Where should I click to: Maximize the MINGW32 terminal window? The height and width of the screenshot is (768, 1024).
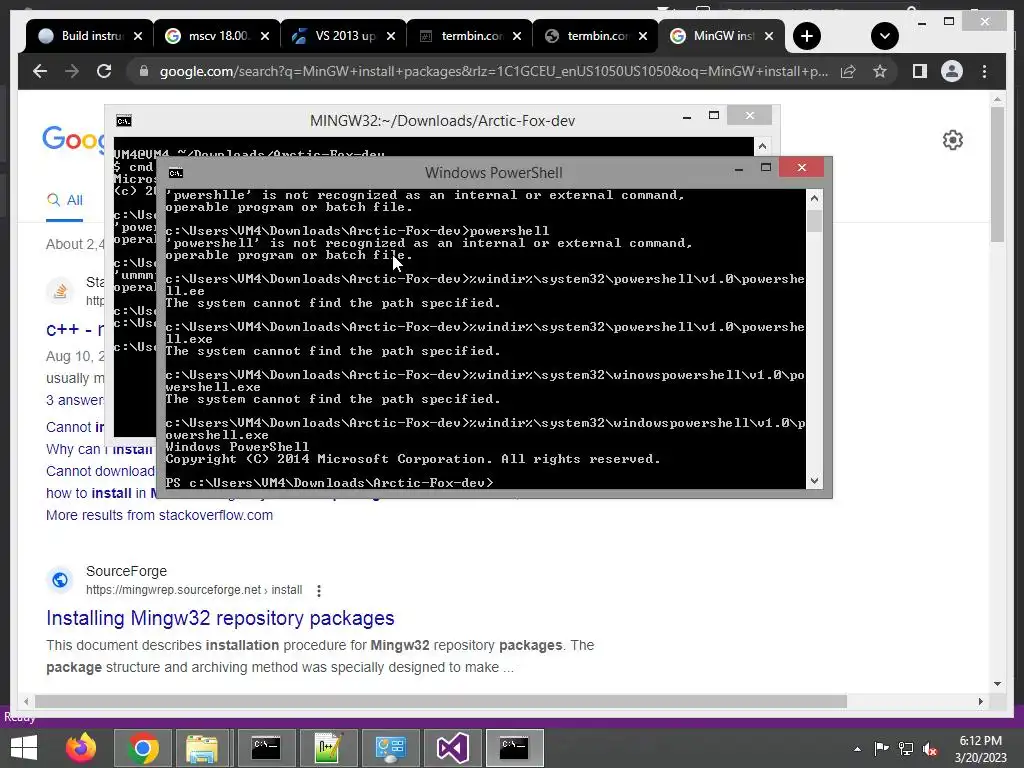714,116
